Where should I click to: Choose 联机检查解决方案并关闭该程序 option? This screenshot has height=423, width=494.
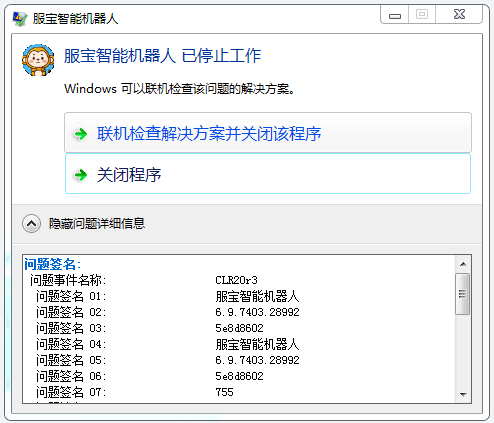tap(268, 133)
